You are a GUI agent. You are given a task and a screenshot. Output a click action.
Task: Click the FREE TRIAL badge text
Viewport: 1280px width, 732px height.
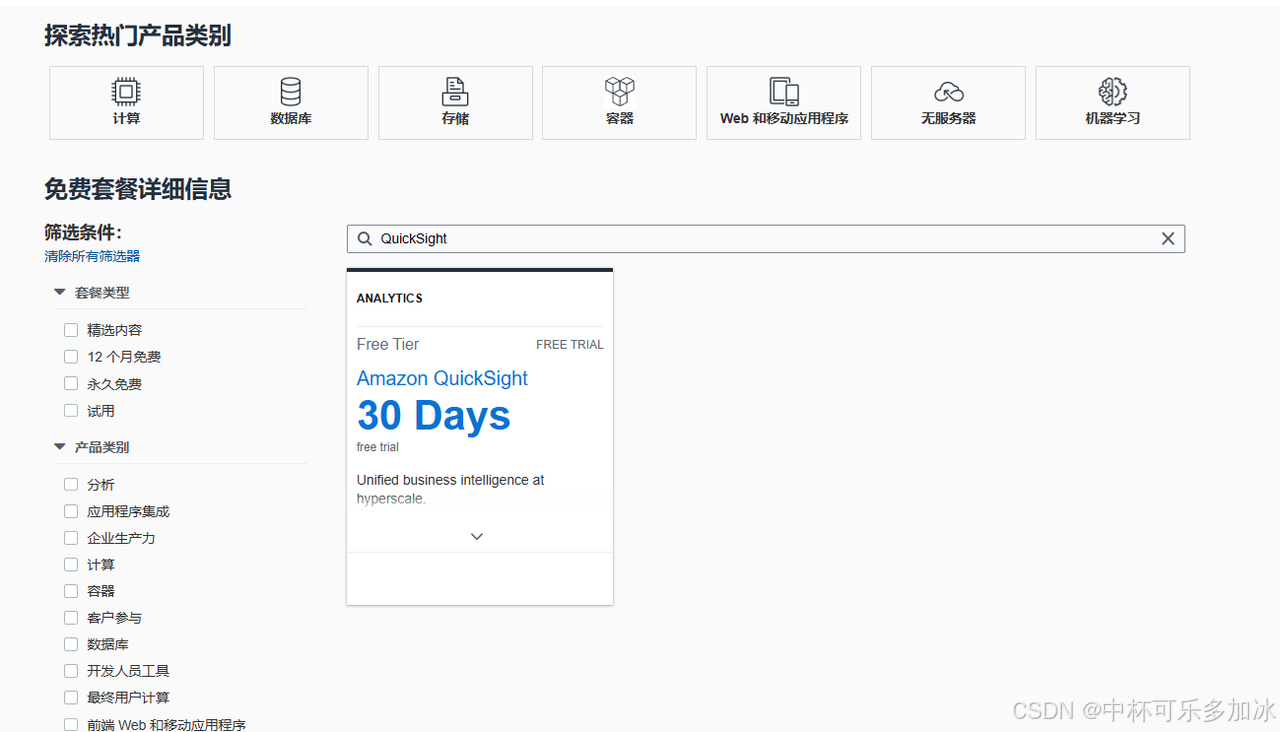(570, 345)
